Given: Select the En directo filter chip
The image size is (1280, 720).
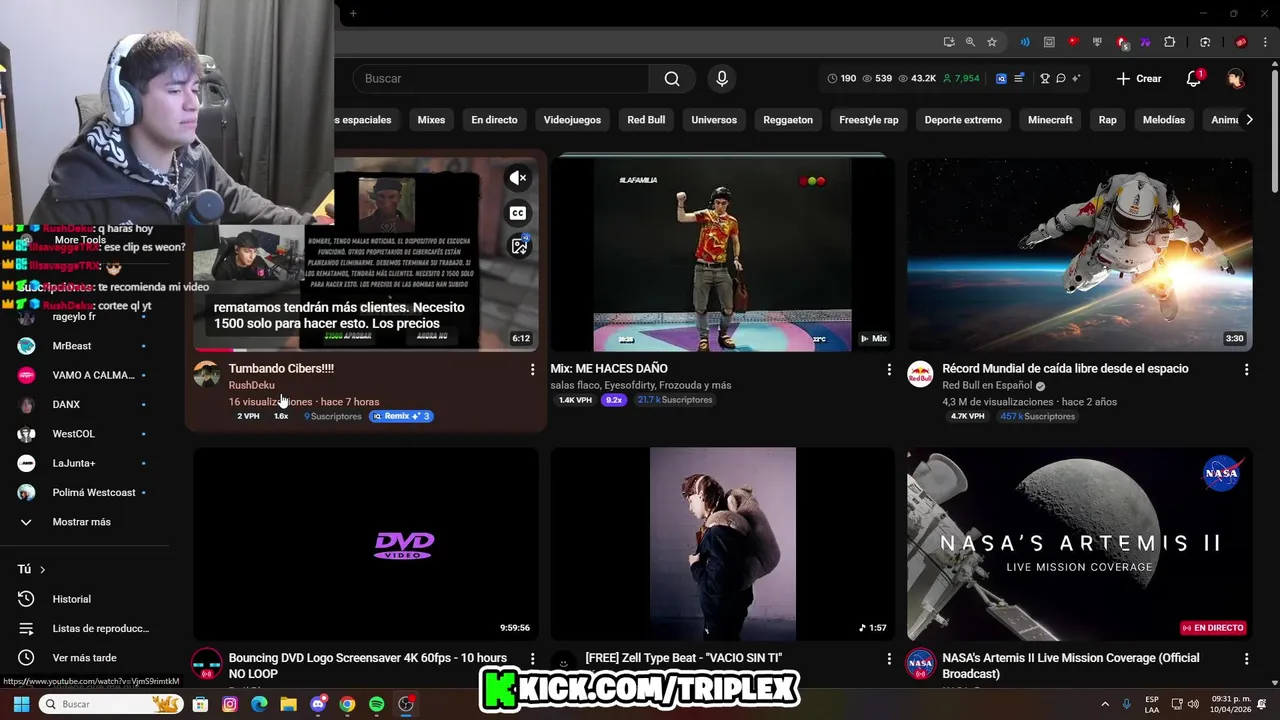Looking at the screenshot, I should point(494,120).
